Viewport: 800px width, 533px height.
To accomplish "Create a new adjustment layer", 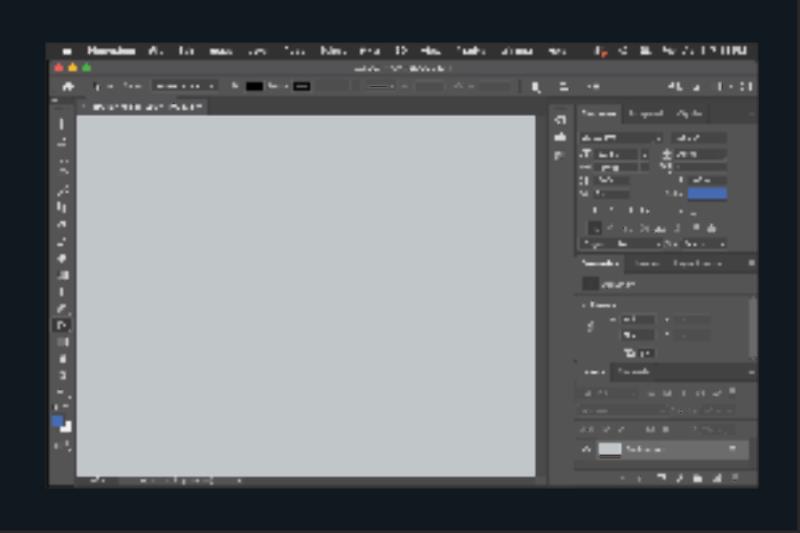I will [679, 478].
